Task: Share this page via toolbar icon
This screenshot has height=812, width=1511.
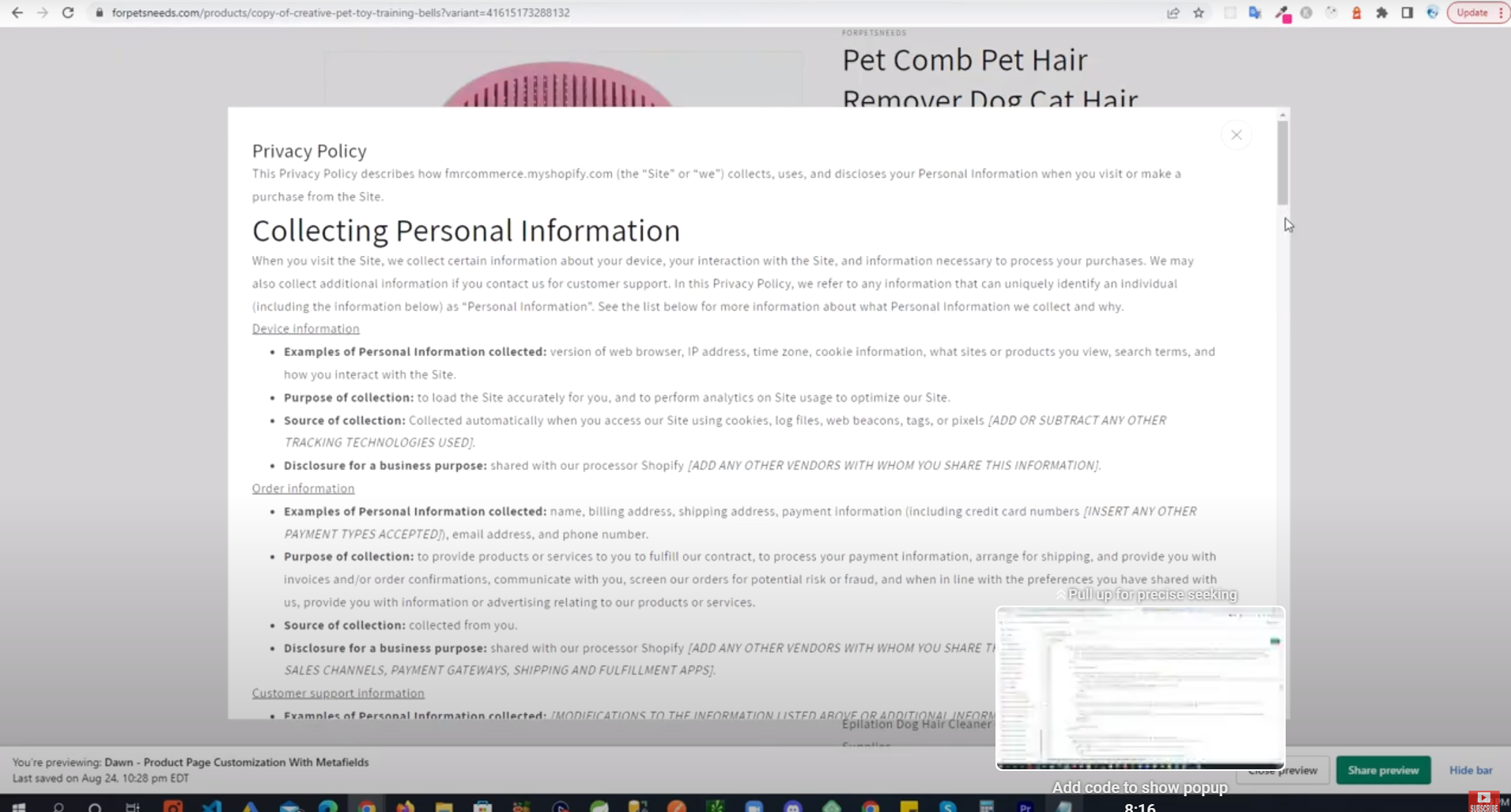Action: [1173, 13]
